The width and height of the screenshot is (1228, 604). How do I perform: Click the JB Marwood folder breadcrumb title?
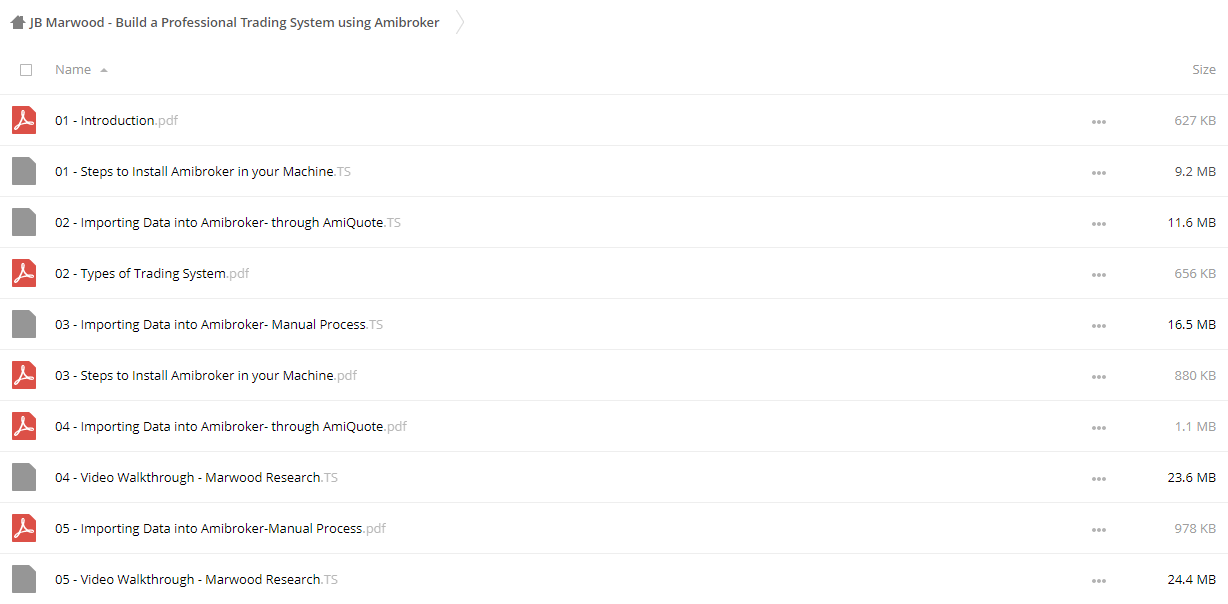pyautogui.click(x=235, y=22)
